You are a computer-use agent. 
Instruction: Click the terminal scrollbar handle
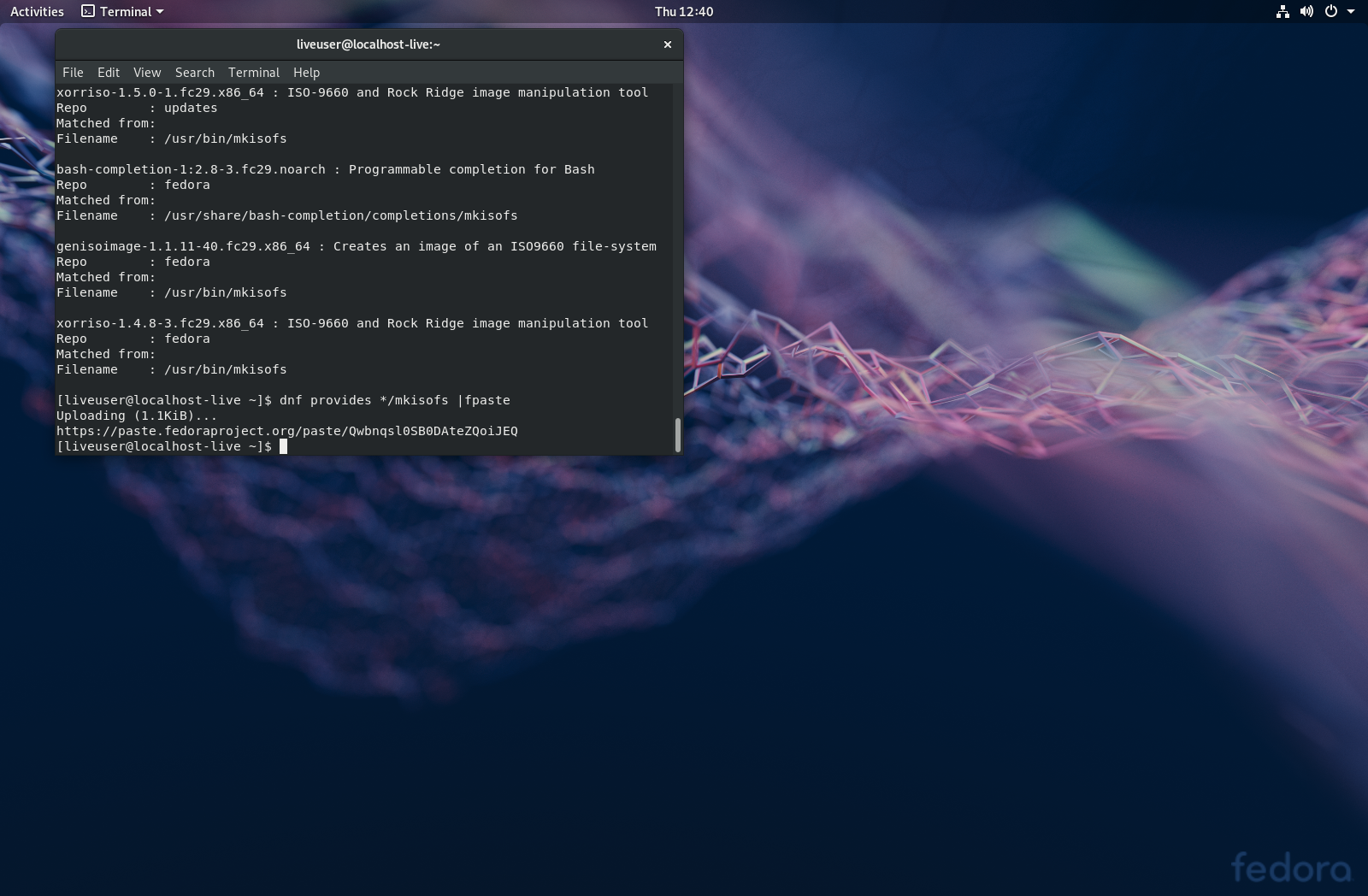[x=678, y=434]
